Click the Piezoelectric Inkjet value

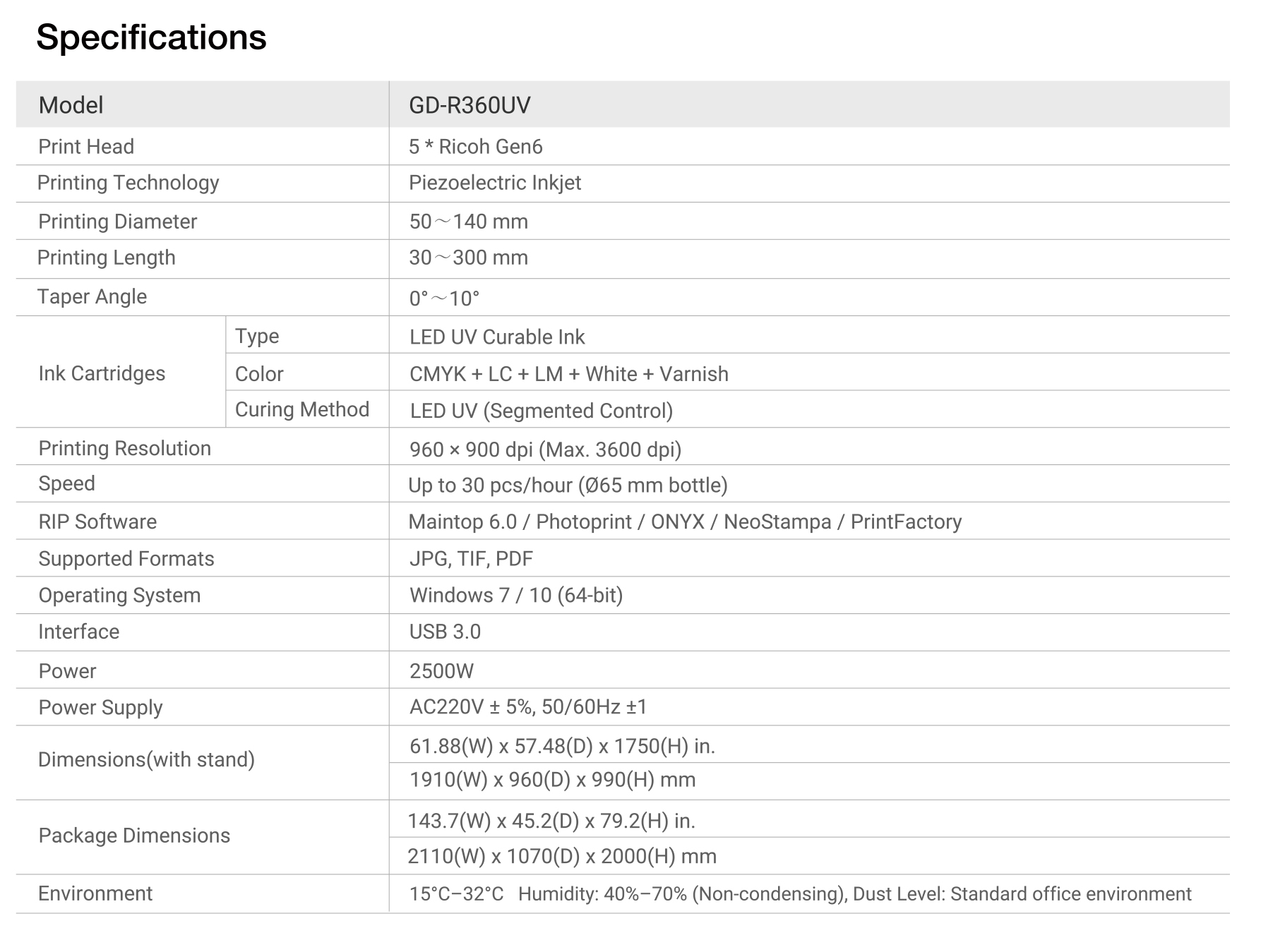[x=494, y=183]
